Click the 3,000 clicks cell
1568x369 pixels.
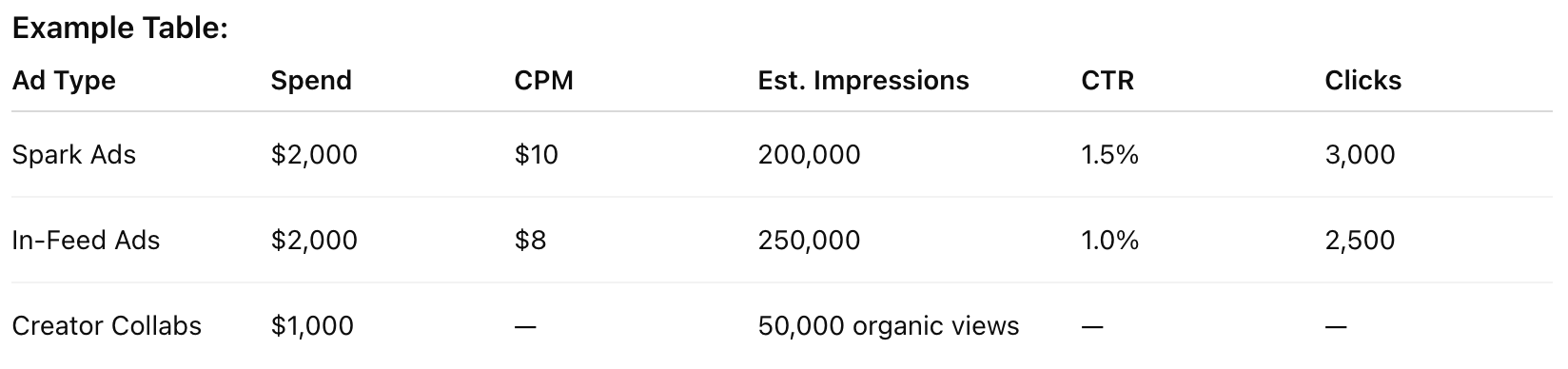click(x=1361, y=154)
